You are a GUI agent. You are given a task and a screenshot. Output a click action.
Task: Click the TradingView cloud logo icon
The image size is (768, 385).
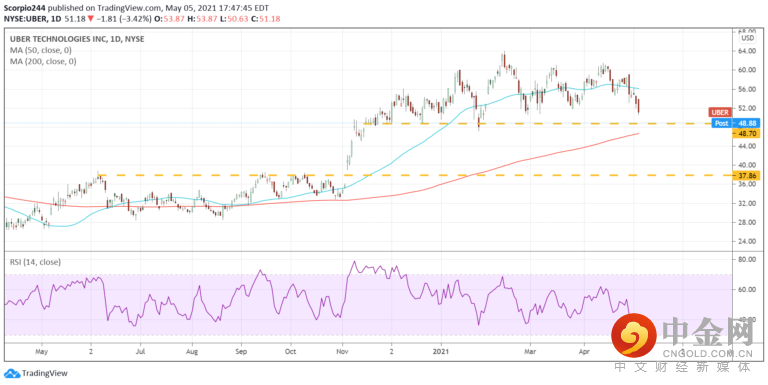click(12, 374)
